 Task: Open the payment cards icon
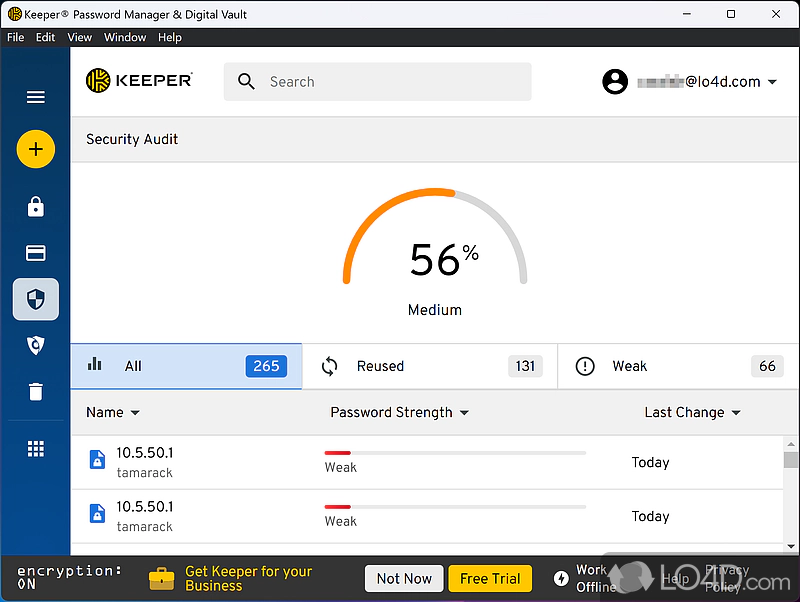coord(36,253)
